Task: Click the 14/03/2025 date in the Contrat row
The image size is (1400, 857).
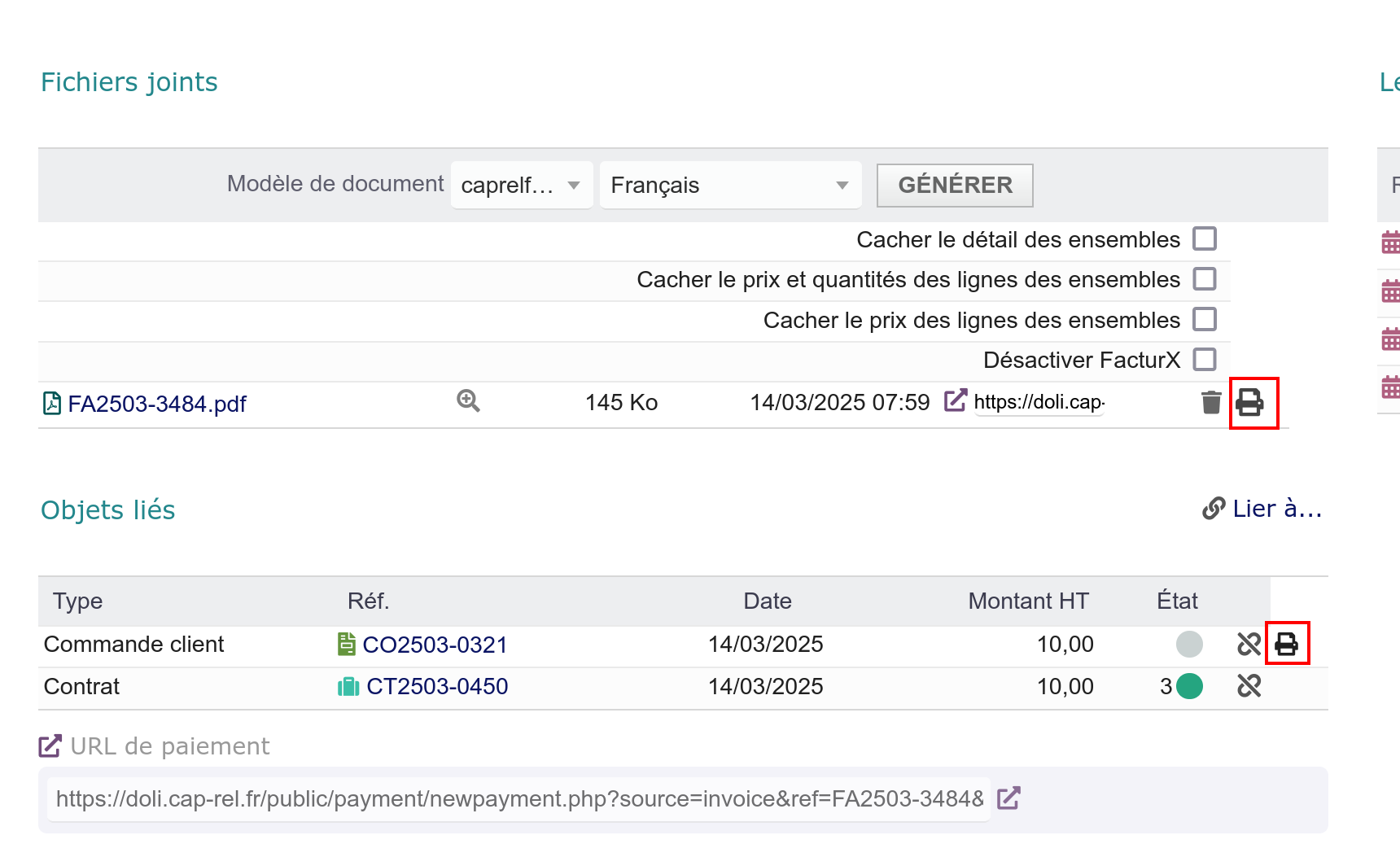Action: pos(766,686)
